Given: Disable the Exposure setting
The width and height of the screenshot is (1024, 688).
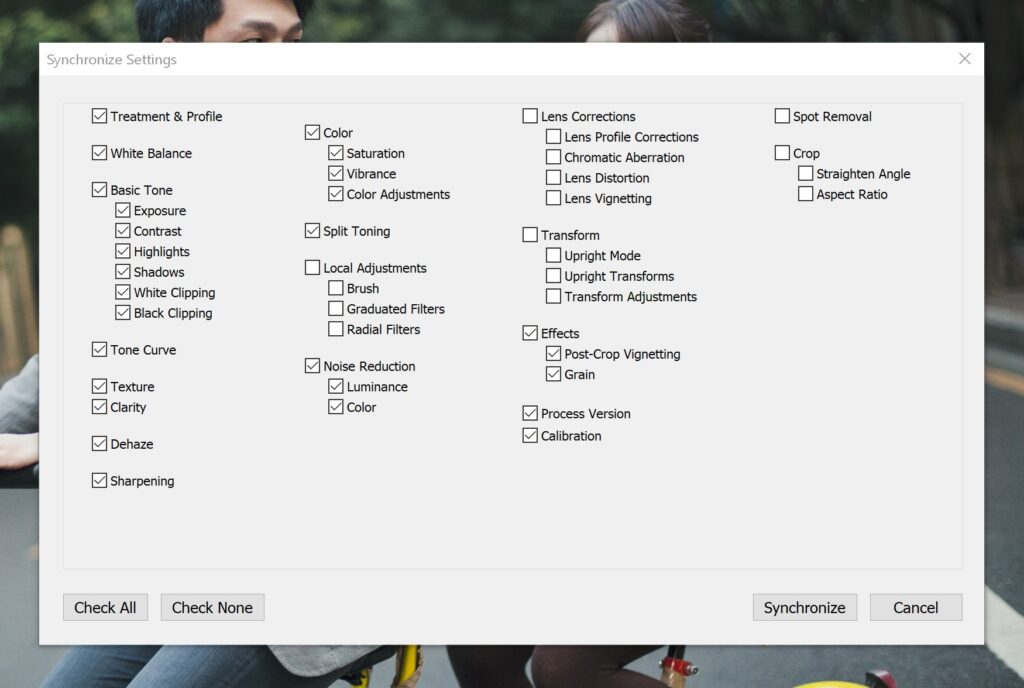Looking at the screenshot, I should click(123, 210).
